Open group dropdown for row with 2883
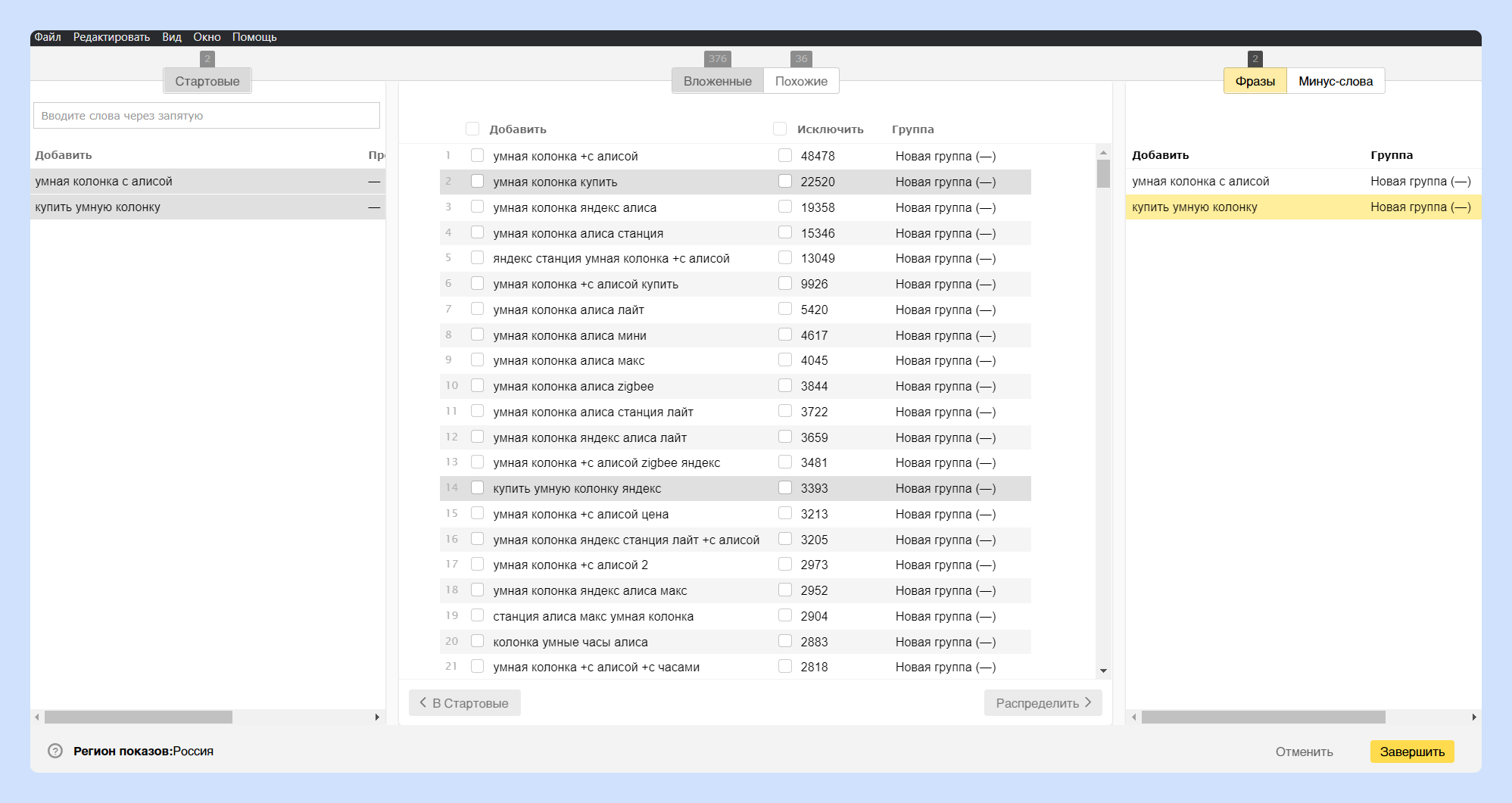Screen dimensions: 1512x803 coord(945,642)
